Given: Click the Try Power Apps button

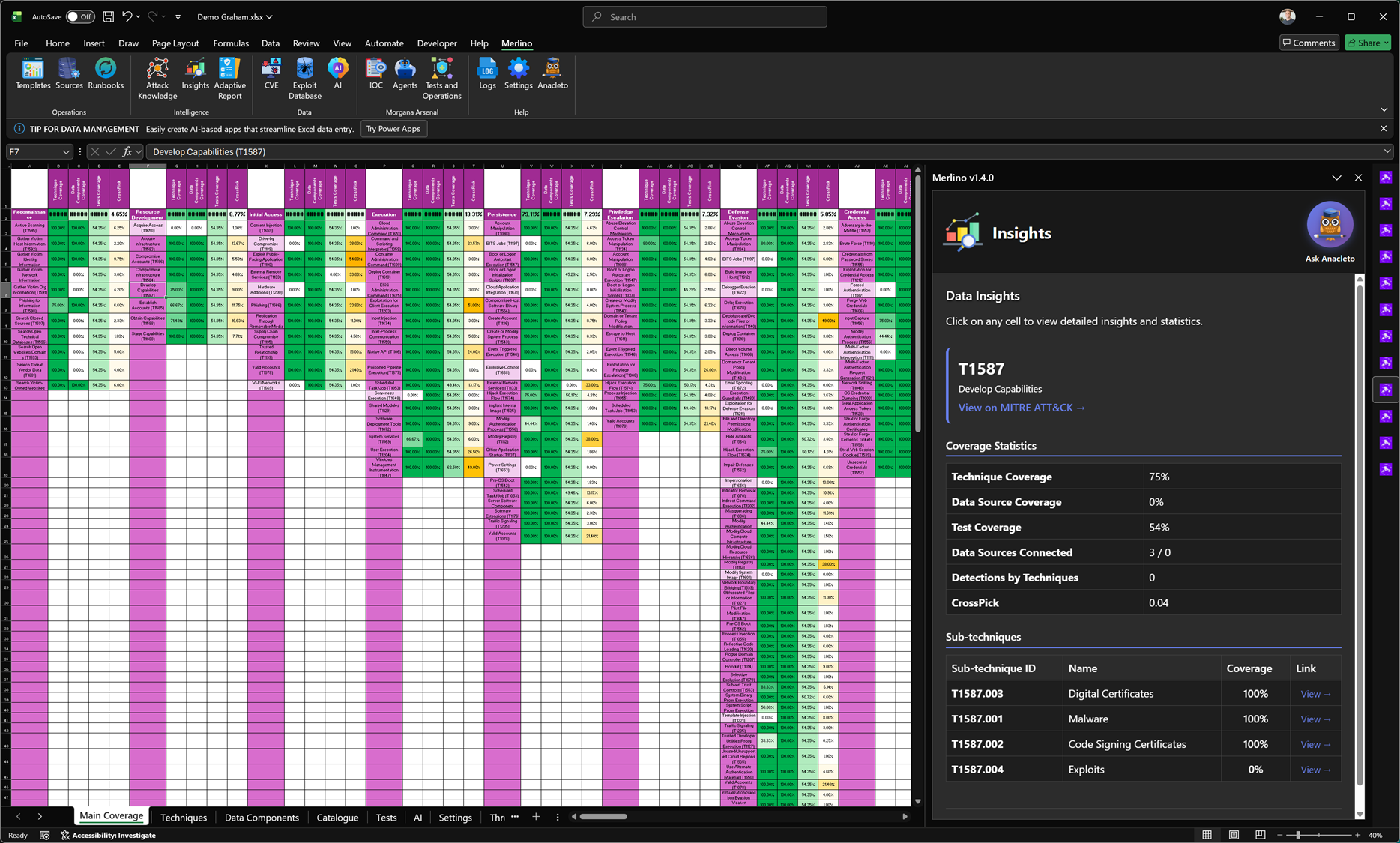Looking at the screenshot, I should (393, 129).
